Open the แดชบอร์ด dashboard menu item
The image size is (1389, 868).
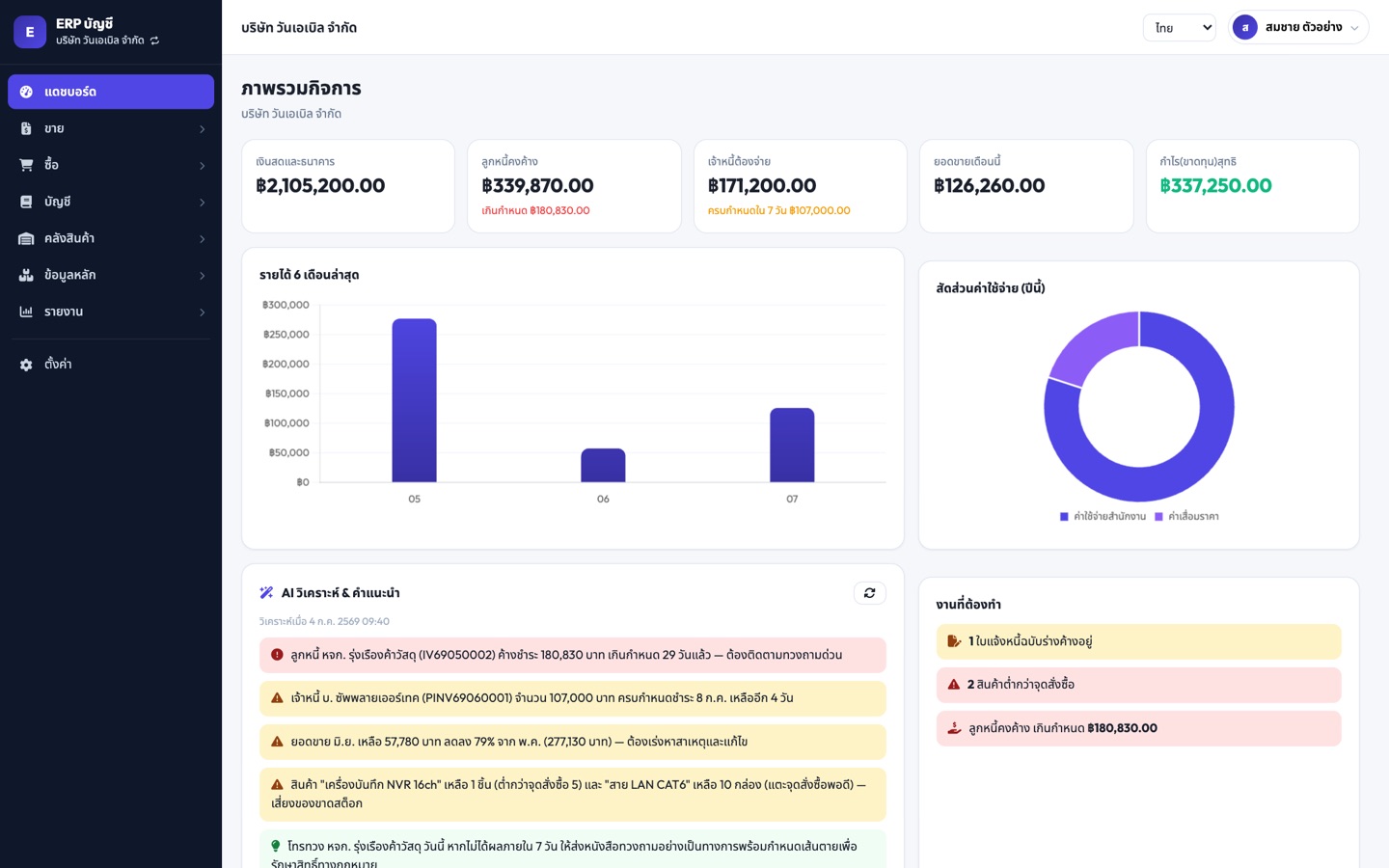(x=111, y=92)
